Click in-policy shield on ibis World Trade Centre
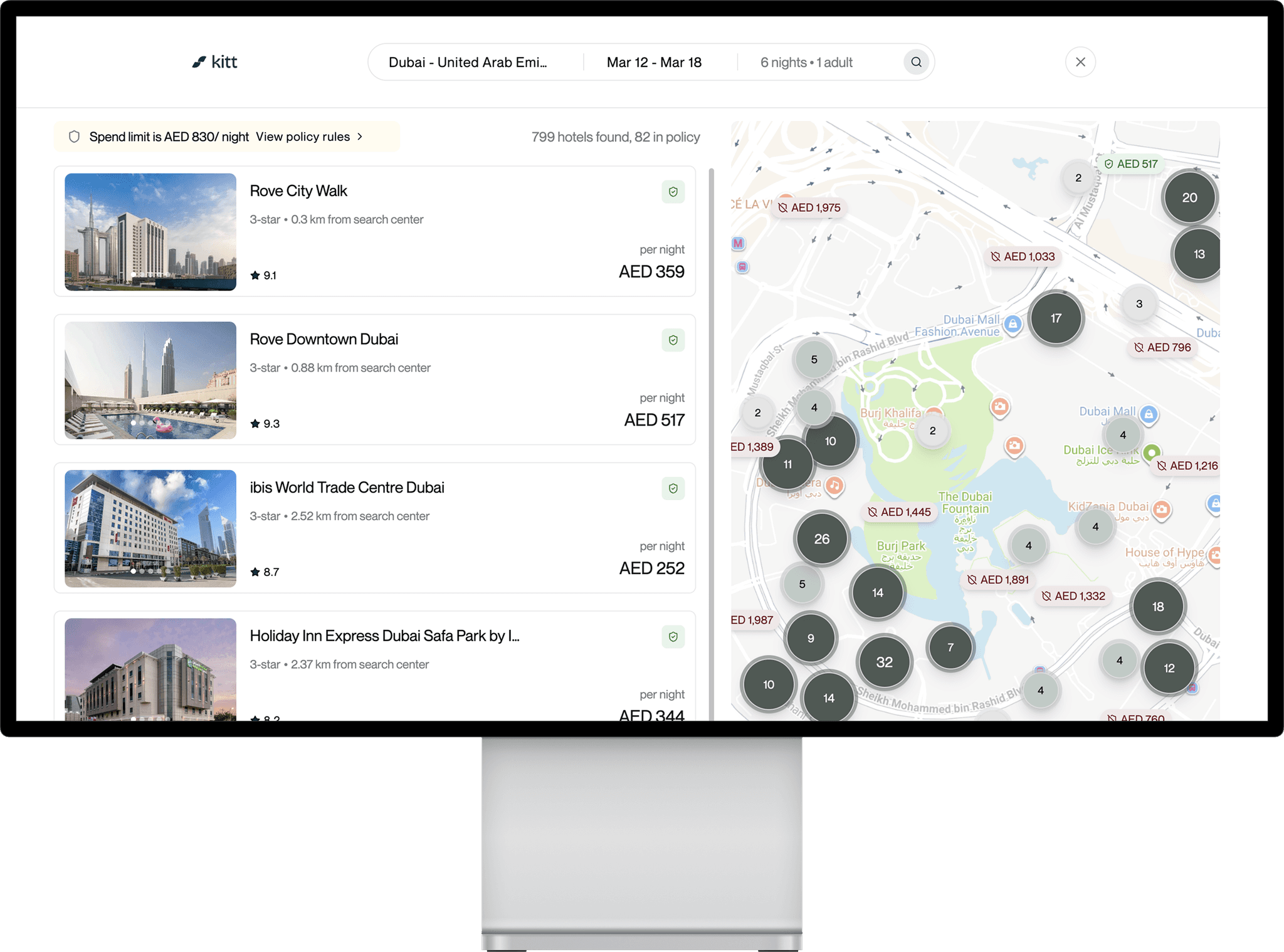Image resolution: width=1284 pixels, height=952 pixels. coord(673,488)
